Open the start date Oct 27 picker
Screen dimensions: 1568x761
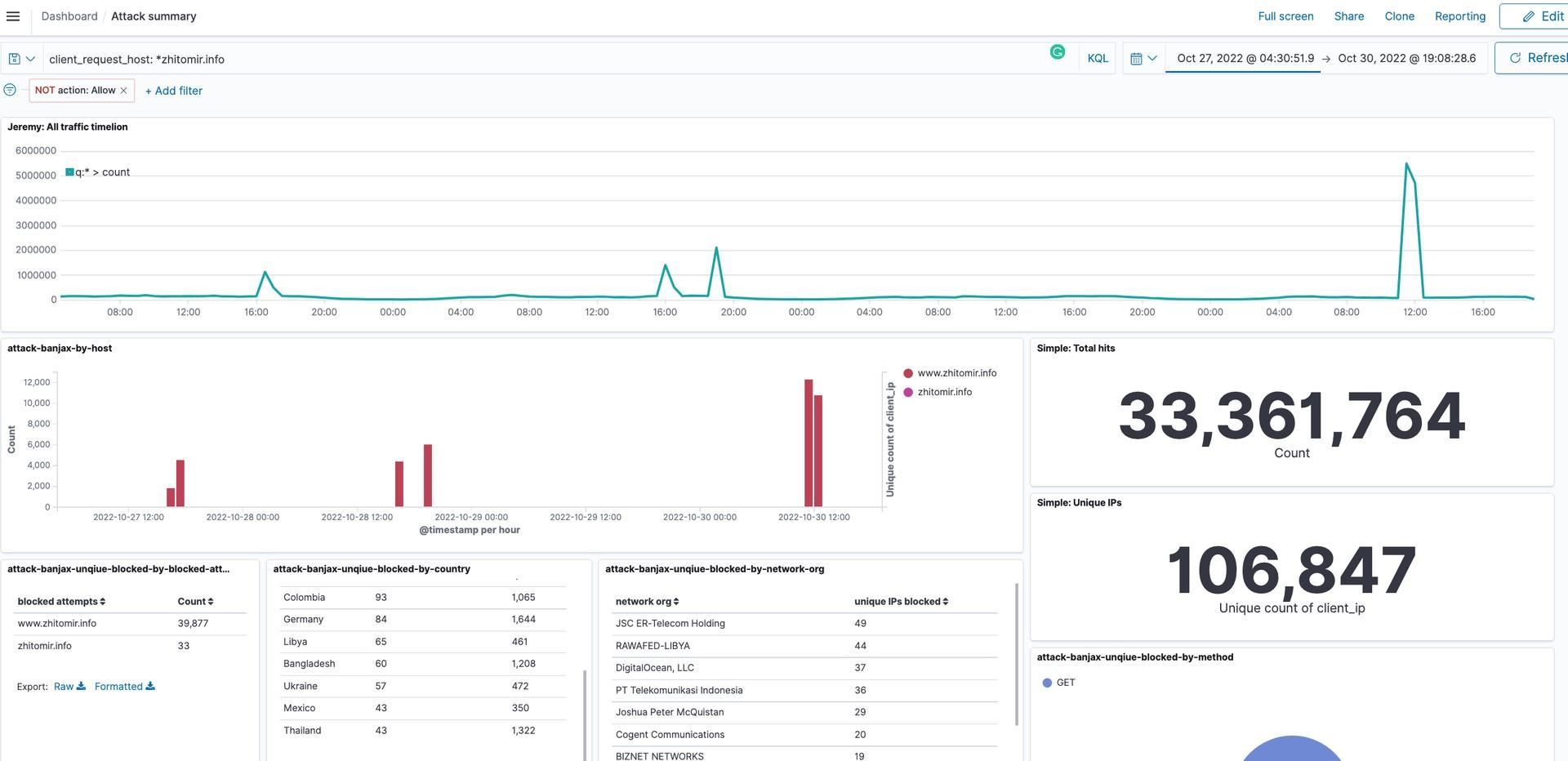click(x=1245, y=59)
